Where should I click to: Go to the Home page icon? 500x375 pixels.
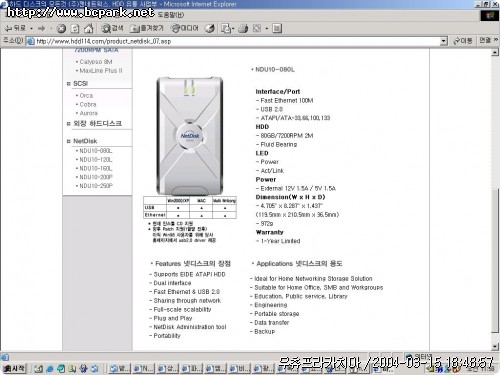click(x=88, y=29)
